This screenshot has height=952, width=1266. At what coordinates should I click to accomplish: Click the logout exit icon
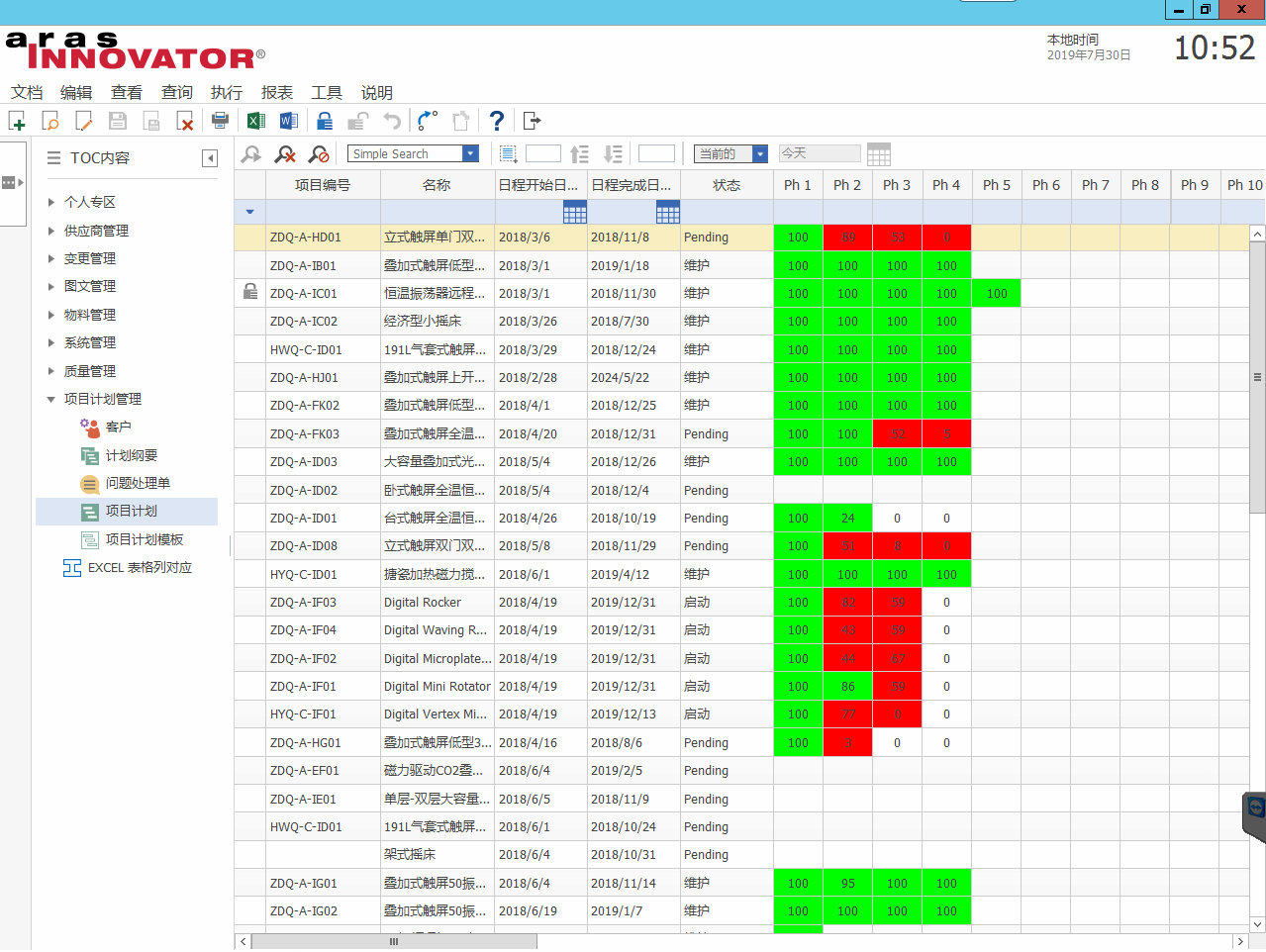(x=532, y=121)
